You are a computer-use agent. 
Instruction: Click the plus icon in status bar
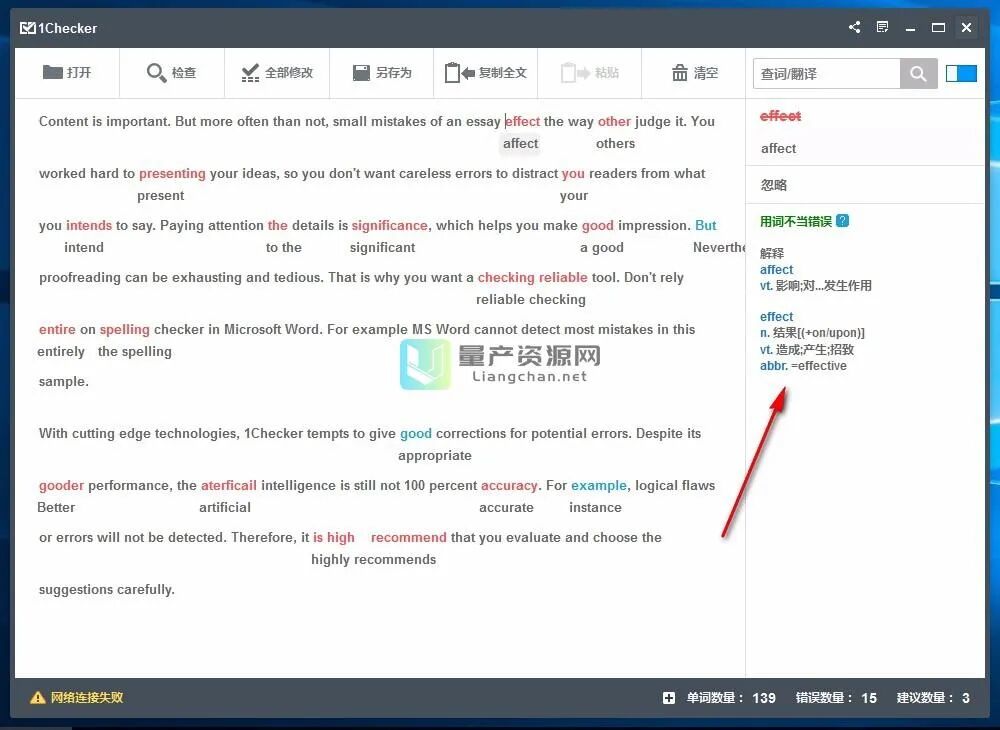668,698
